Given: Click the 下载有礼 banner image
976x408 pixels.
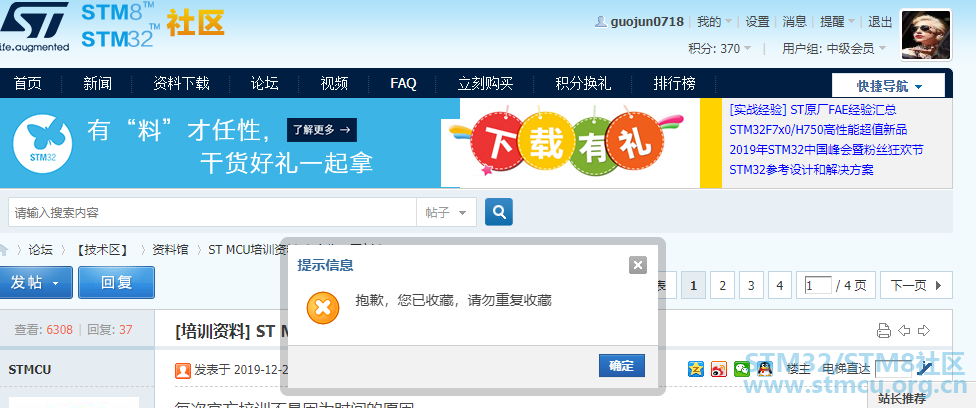Looking at the screenshot, I should click(x=566, y=143).
